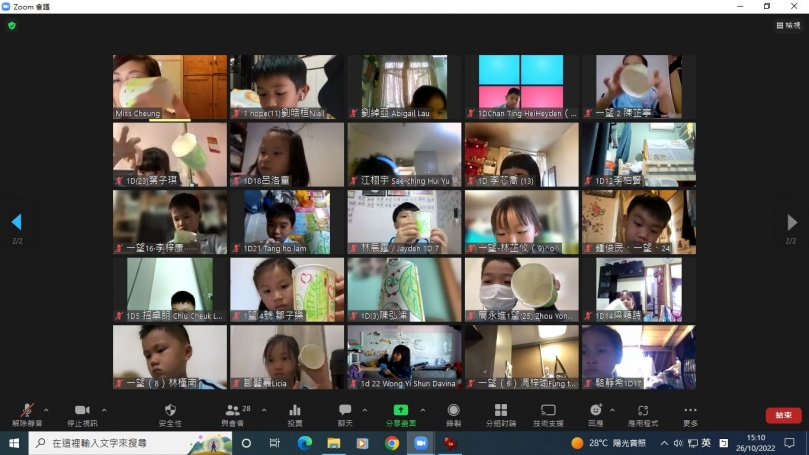
Task: Click the red End meeting button
Action: (x=783, y=415)
